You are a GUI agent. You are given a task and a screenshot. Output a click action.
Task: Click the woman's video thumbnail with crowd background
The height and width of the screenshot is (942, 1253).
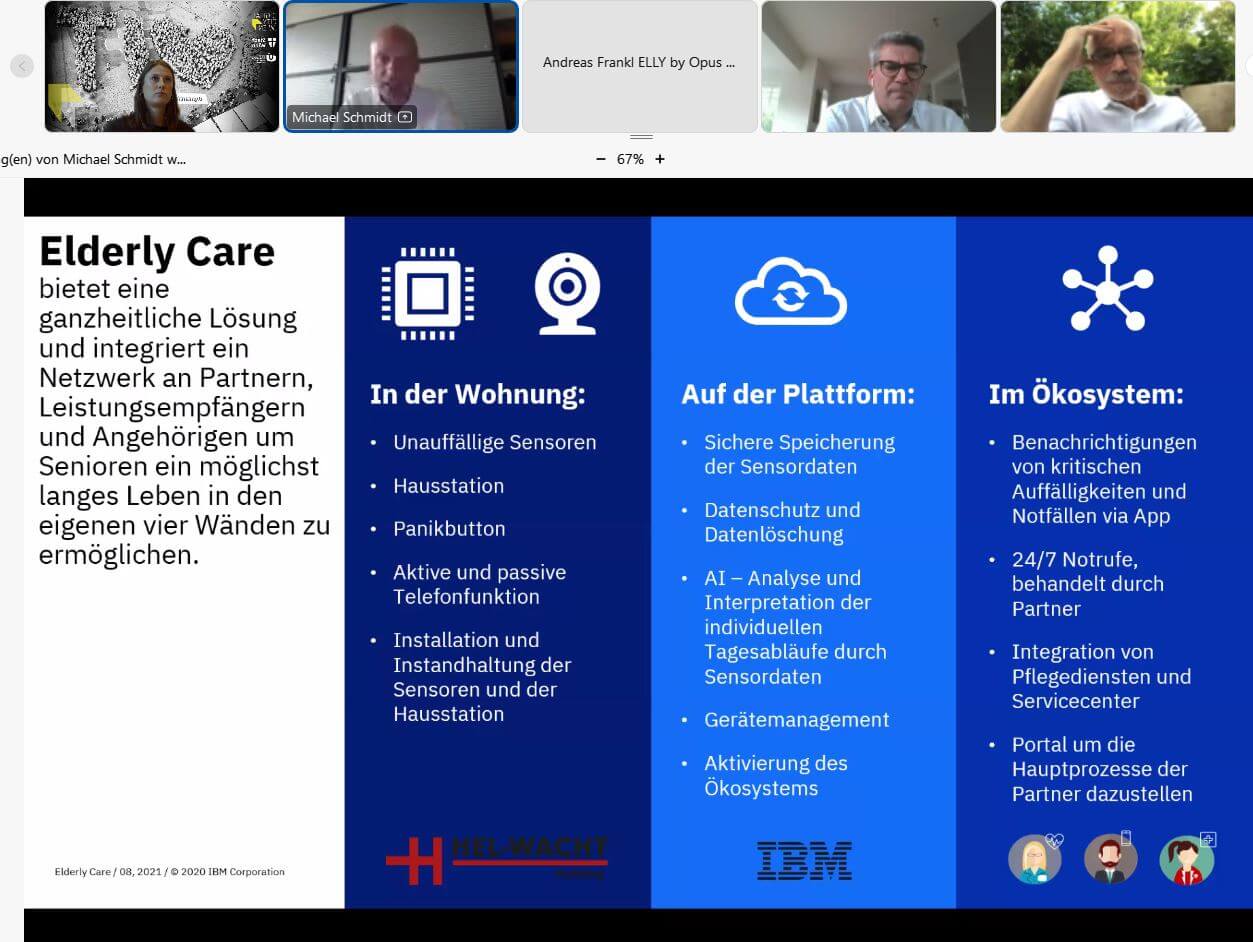coord(161,66)
